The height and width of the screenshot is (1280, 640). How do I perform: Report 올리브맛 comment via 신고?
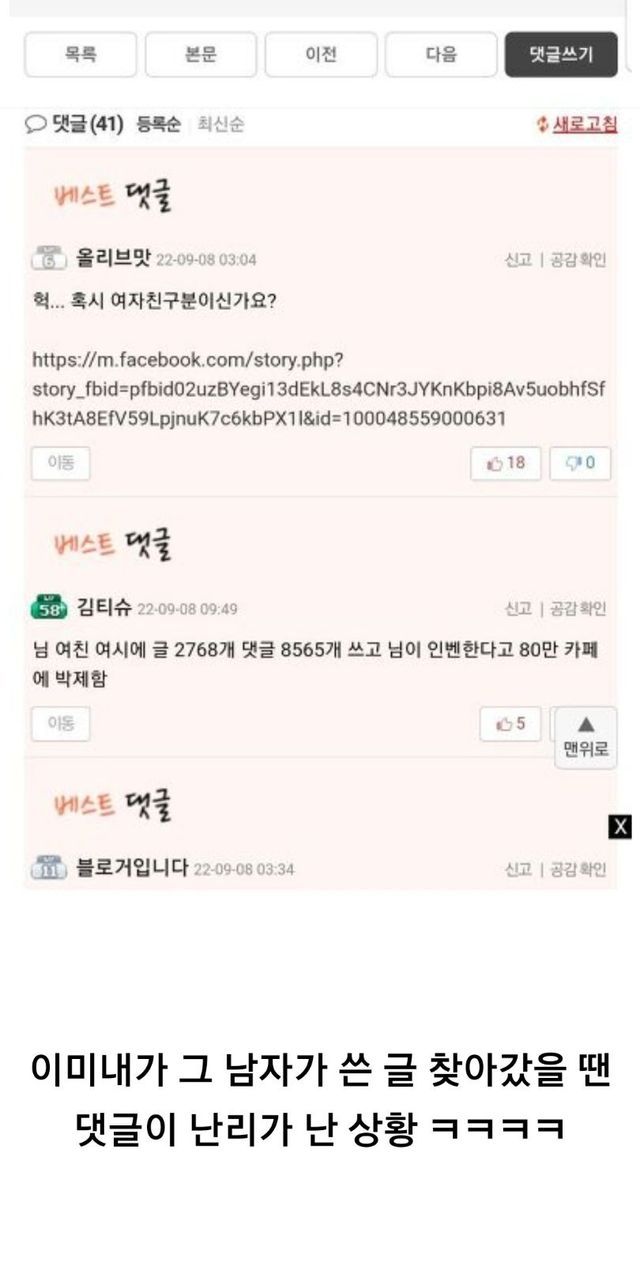coord(518,260)
